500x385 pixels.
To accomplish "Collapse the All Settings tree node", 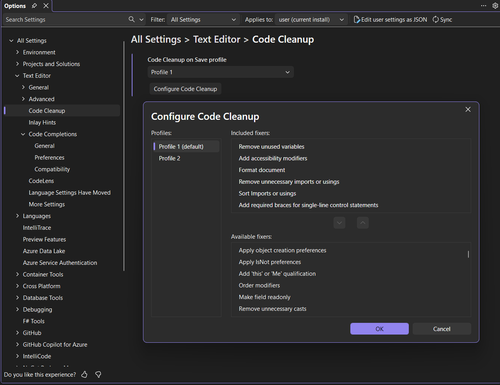I will pyautogui.click(x=11, y=41).
